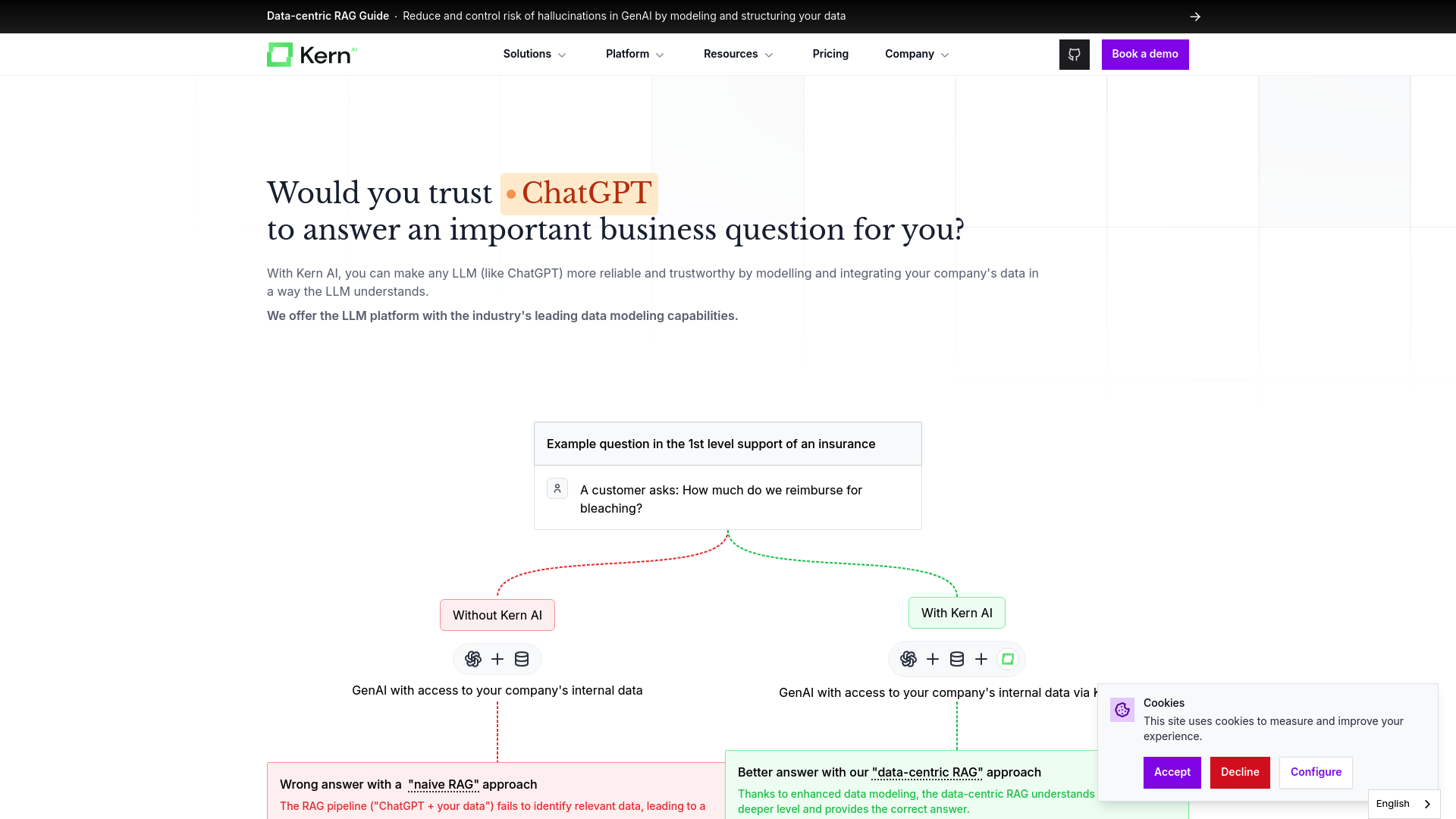Click the GitHub repository icon

pos(1074,54)
